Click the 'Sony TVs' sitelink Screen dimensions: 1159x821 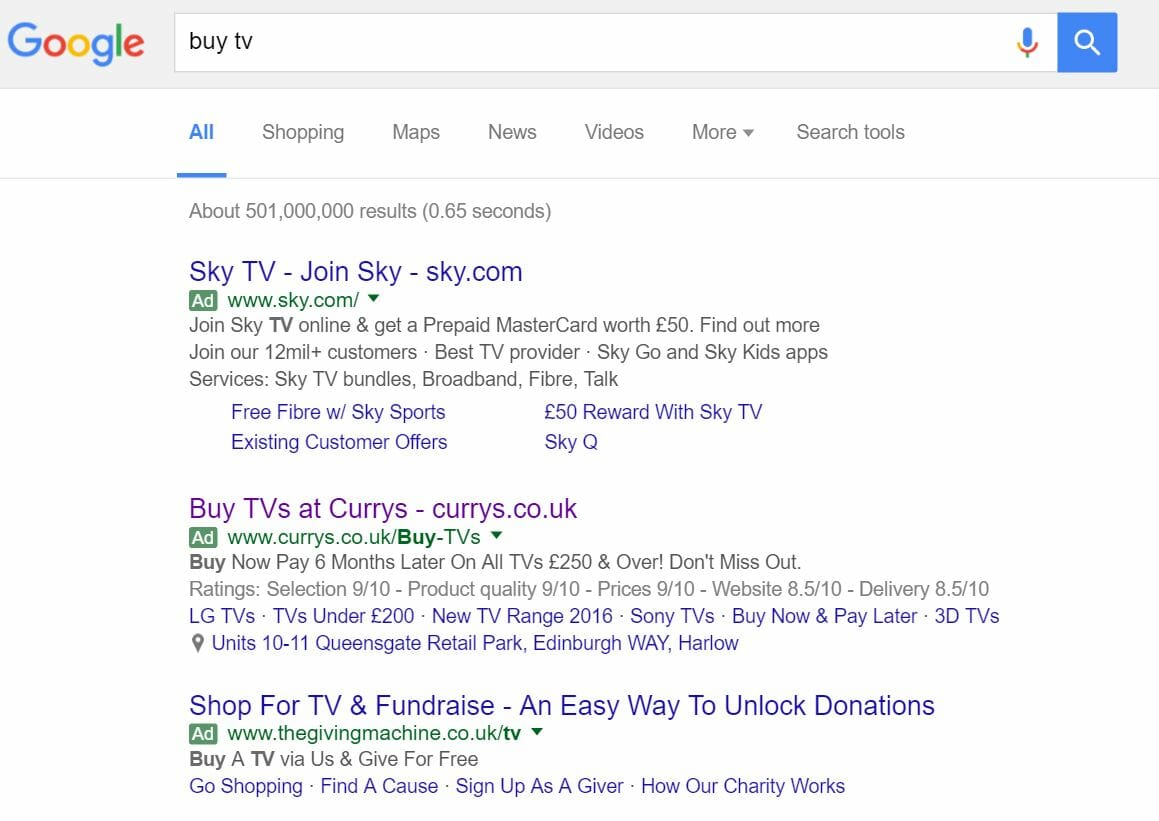pos(673,616)
